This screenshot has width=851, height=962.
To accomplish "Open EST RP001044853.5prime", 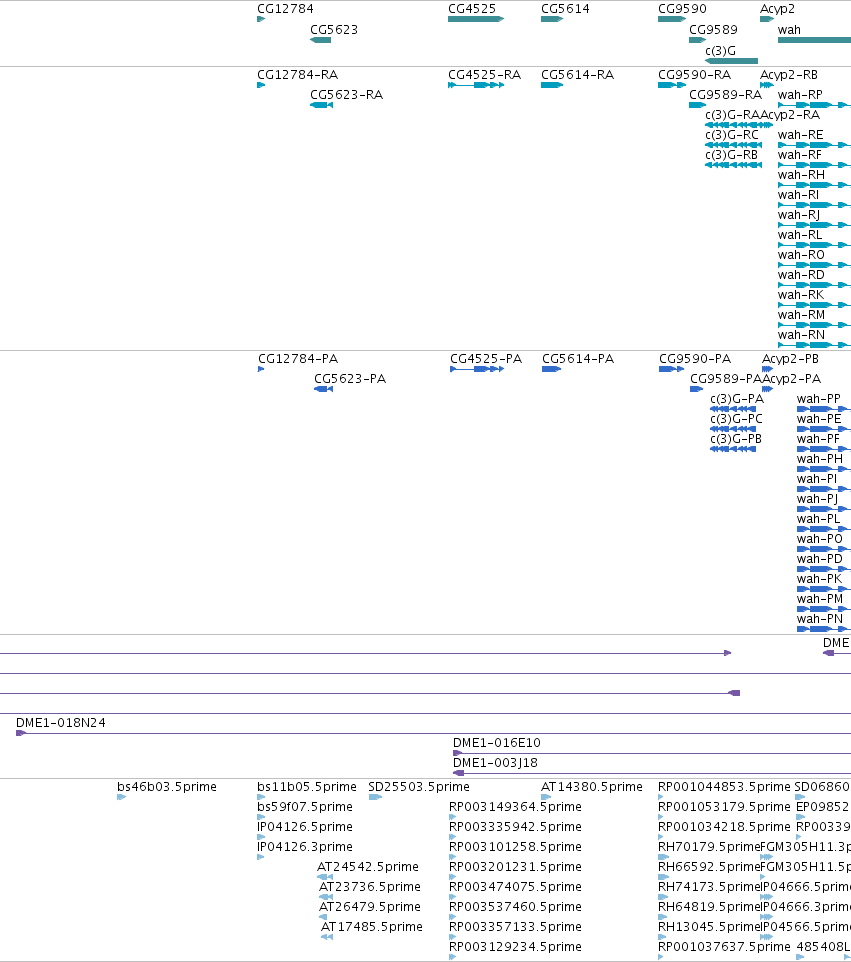I will [724, 787].
